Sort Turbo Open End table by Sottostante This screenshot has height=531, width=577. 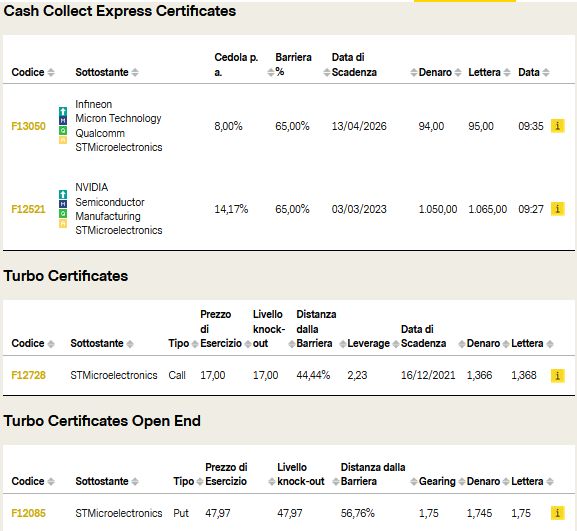point(135,482)
